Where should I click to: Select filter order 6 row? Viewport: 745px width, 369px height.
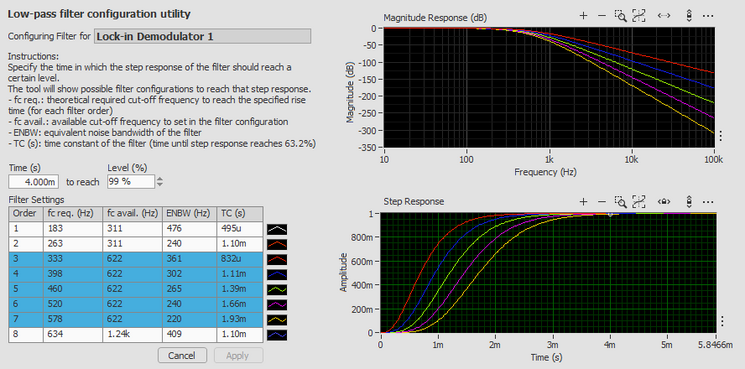tap(136, 304)
